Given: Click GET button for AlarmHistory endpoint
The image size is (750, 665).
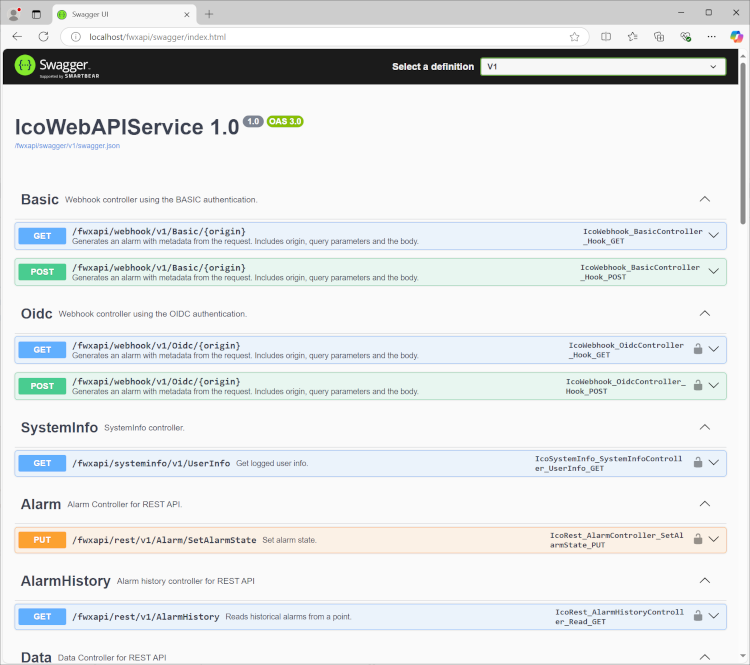Looking at the screenshot, I should [x=42, y=617].
